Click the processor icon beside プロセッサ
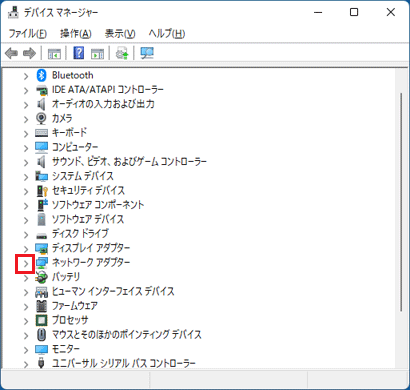 (41, 321)
